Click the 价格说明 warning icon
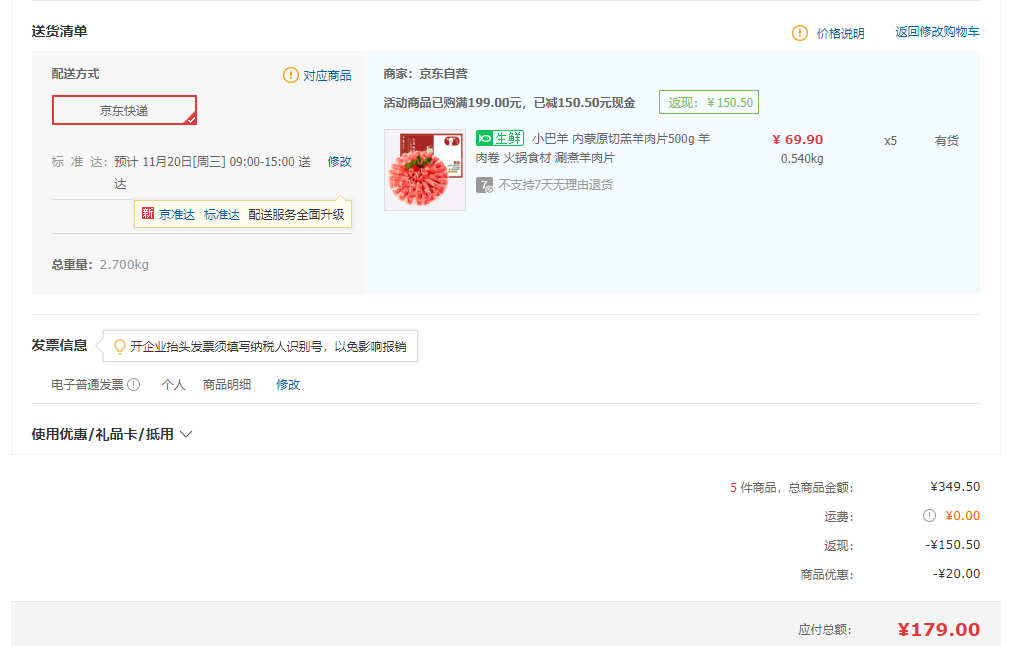Image resolution: width=1033 pixels, height=646 pixels. pos(799,33)
